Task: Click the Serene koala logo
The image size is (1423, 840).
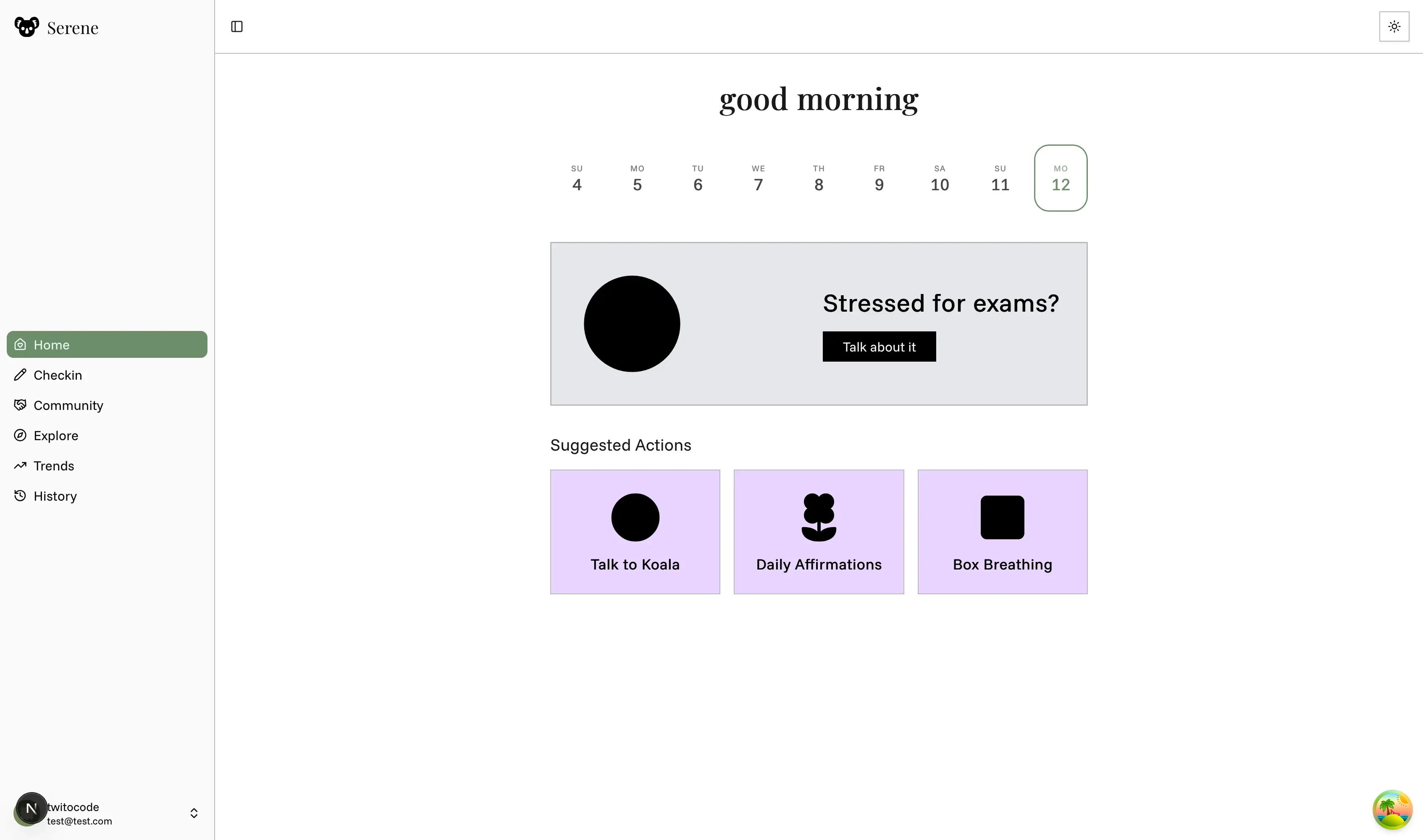Action: tap(26, 26)
